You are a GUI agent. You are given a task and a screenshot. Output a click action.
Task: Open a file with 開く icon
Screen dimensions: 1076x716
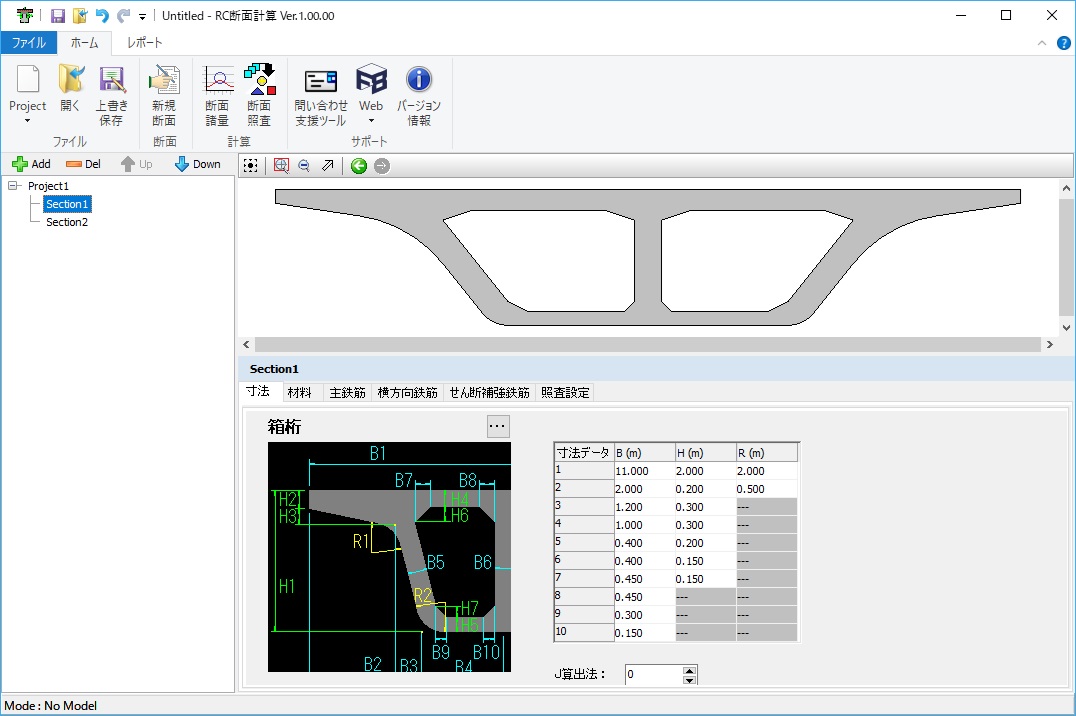pos(70,80)
